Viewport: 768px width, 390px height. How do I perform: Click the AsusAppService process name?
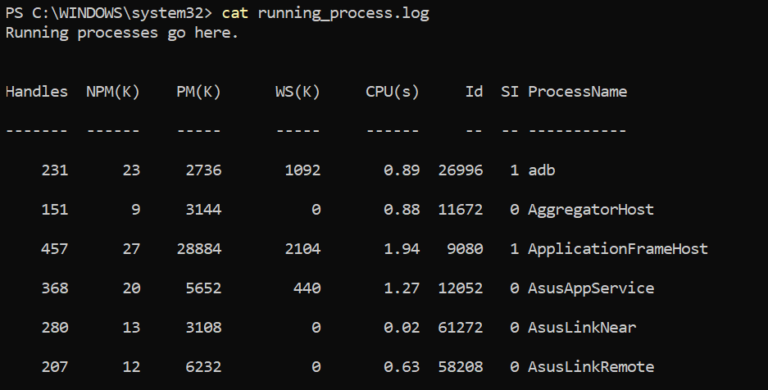point(591,288)
